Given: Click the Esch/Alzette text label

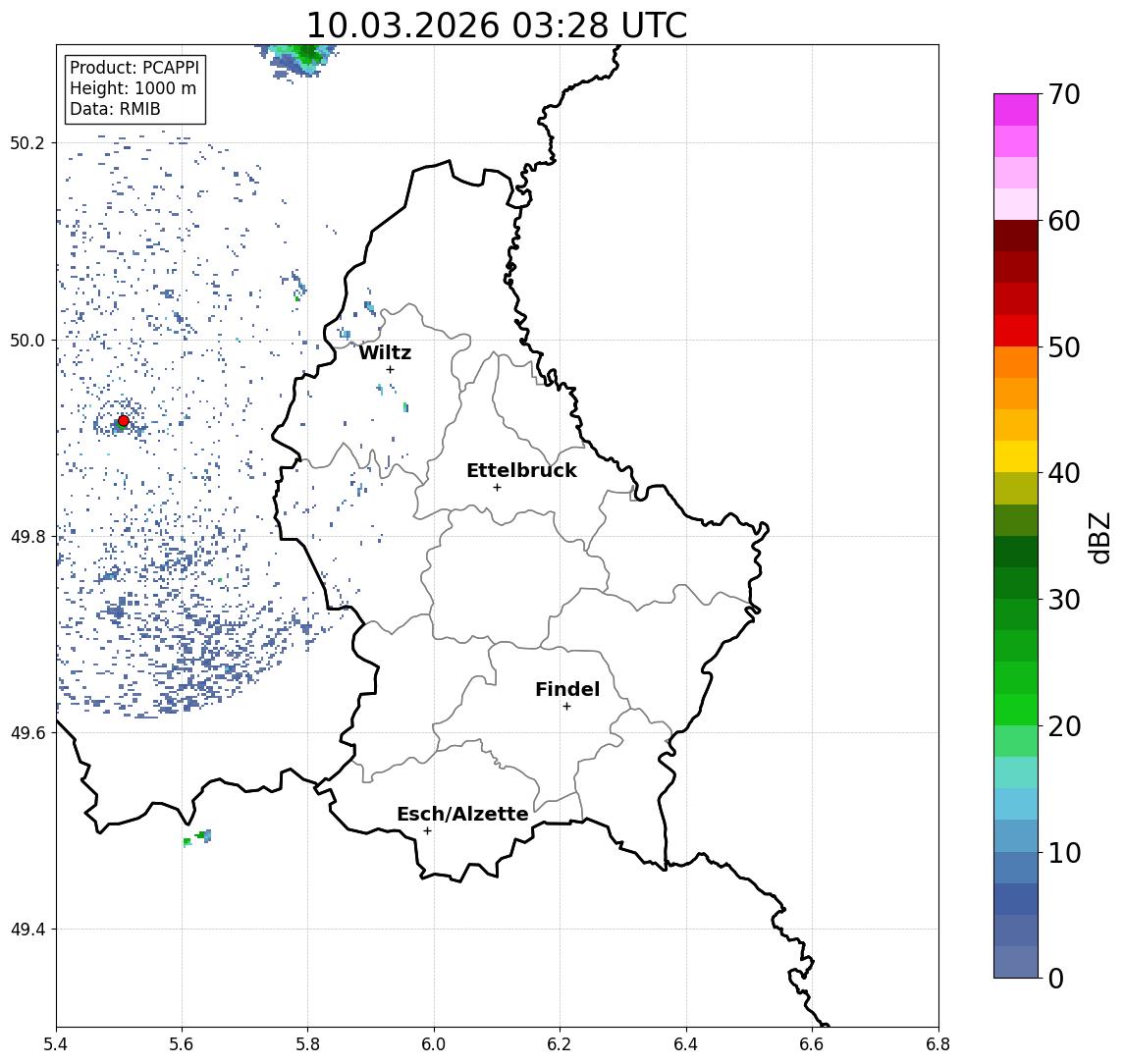Looking at the screenshot, I should point(462,815).
